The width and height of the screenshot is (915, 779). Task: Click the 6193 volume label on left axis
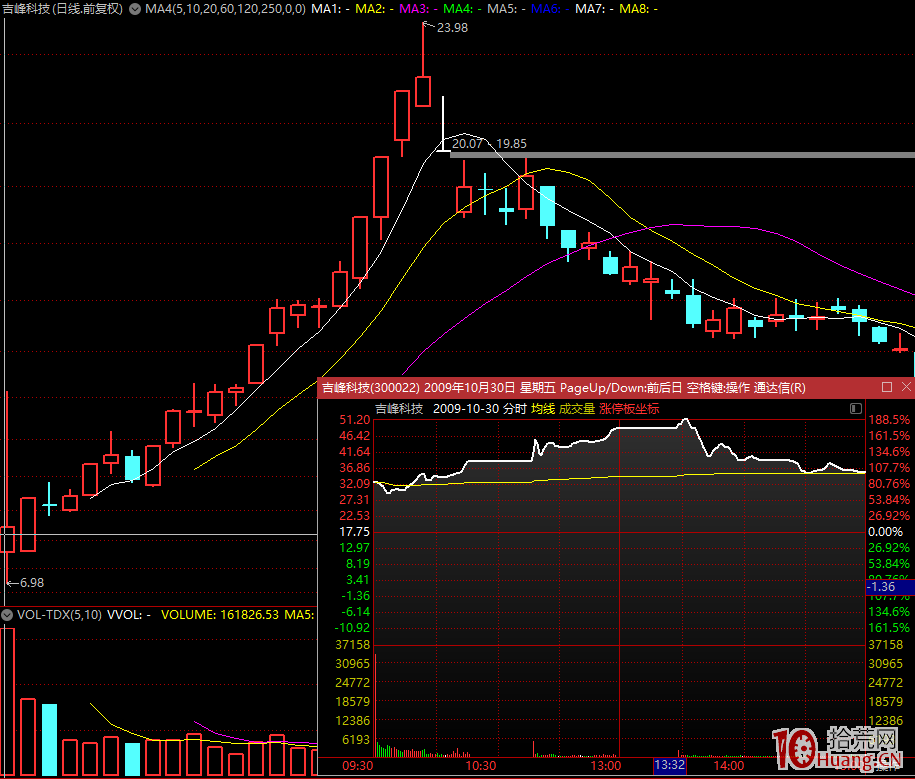pyautogui.click(x=356, y=739)
